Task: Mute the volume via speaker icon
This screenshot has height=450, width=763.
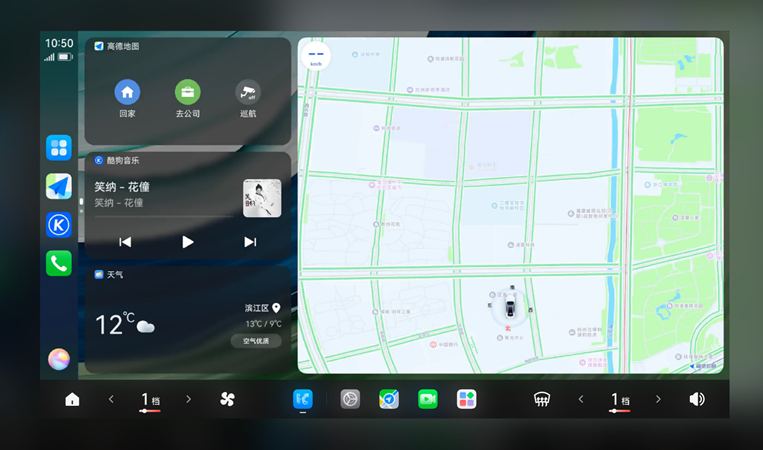Action: click(696, 399)
